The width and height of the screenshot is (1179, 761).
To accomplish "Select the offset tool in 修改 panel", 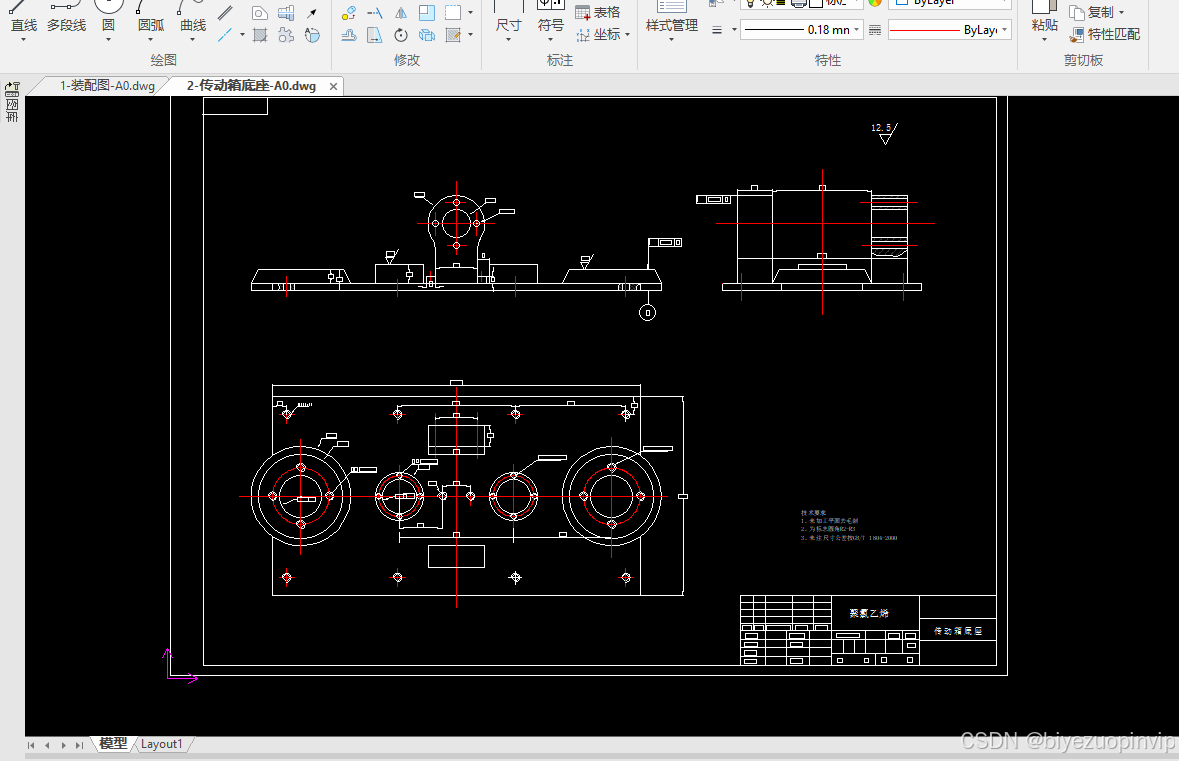I will [x=349, y=35].
